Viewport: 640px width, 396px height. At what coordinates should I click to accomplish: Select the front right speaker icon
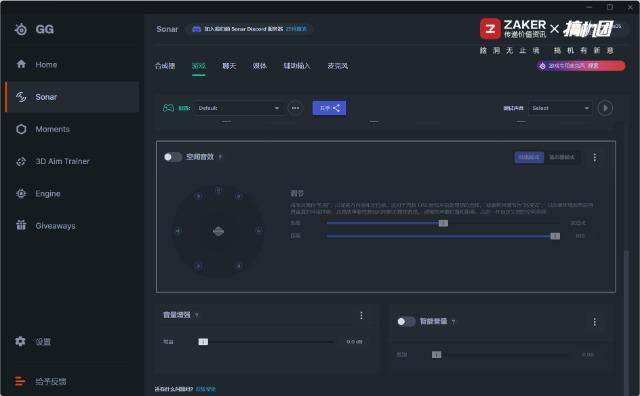[x=238, y=196]
